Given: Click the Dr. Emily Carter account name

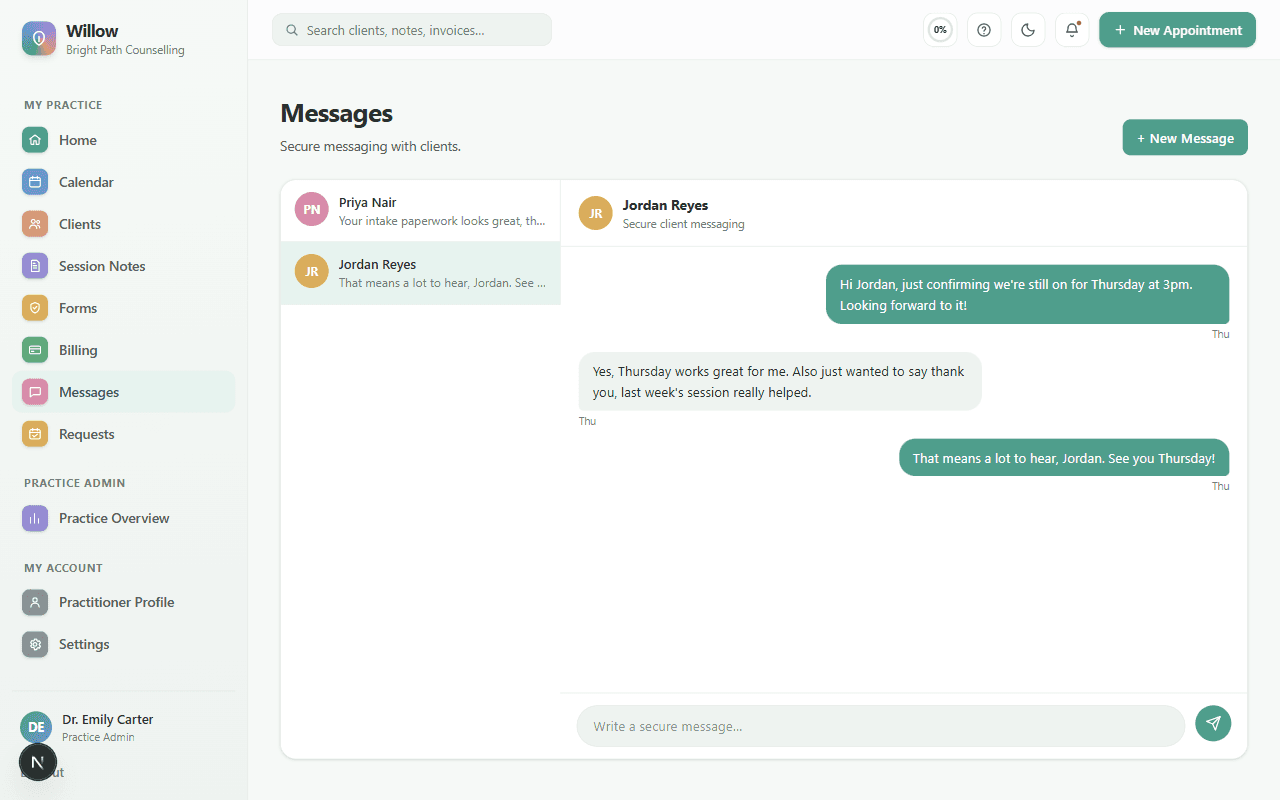Looking at the screenshot, I should coord(108,719).
